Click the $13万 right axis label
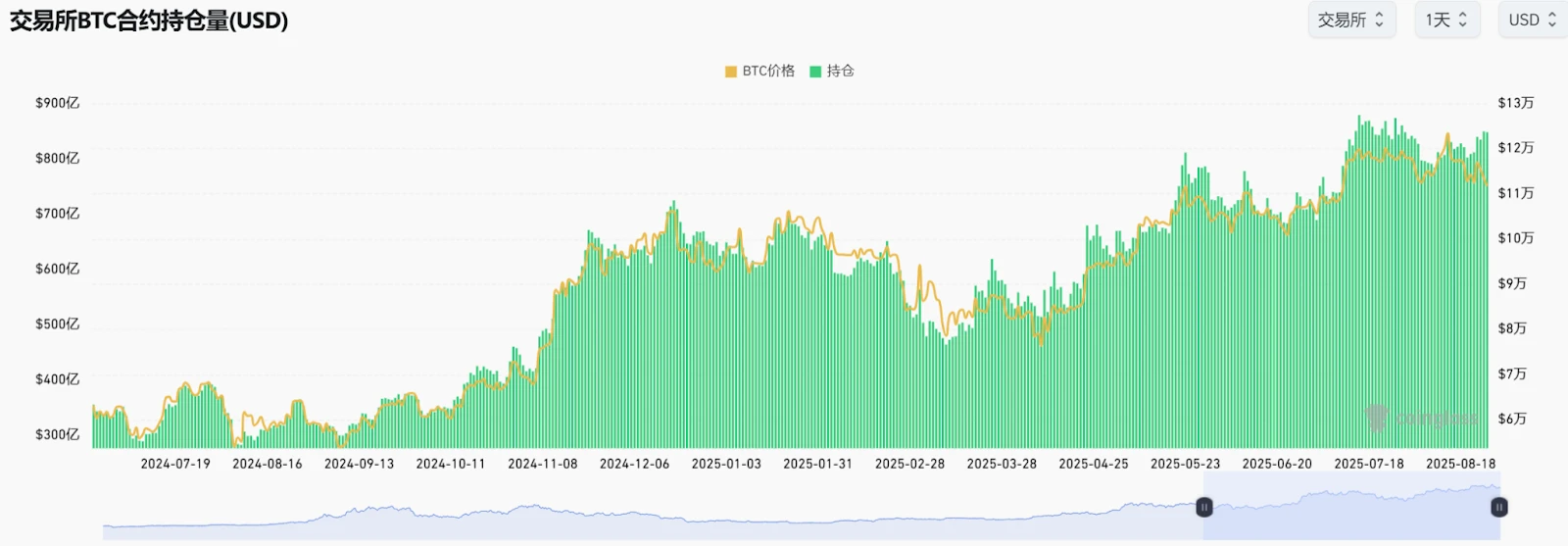 pyautogui.click(x=1515, y=103)
